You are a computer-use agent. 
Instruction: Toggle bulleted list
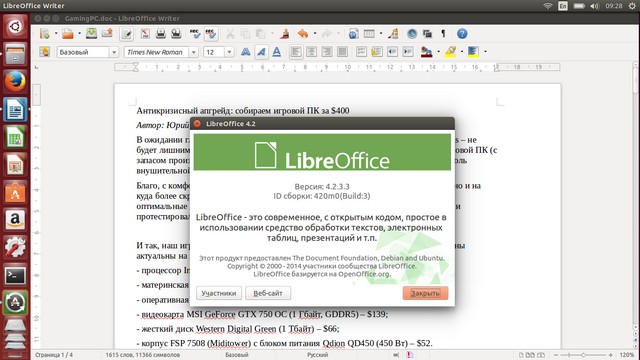click(377, 52)
